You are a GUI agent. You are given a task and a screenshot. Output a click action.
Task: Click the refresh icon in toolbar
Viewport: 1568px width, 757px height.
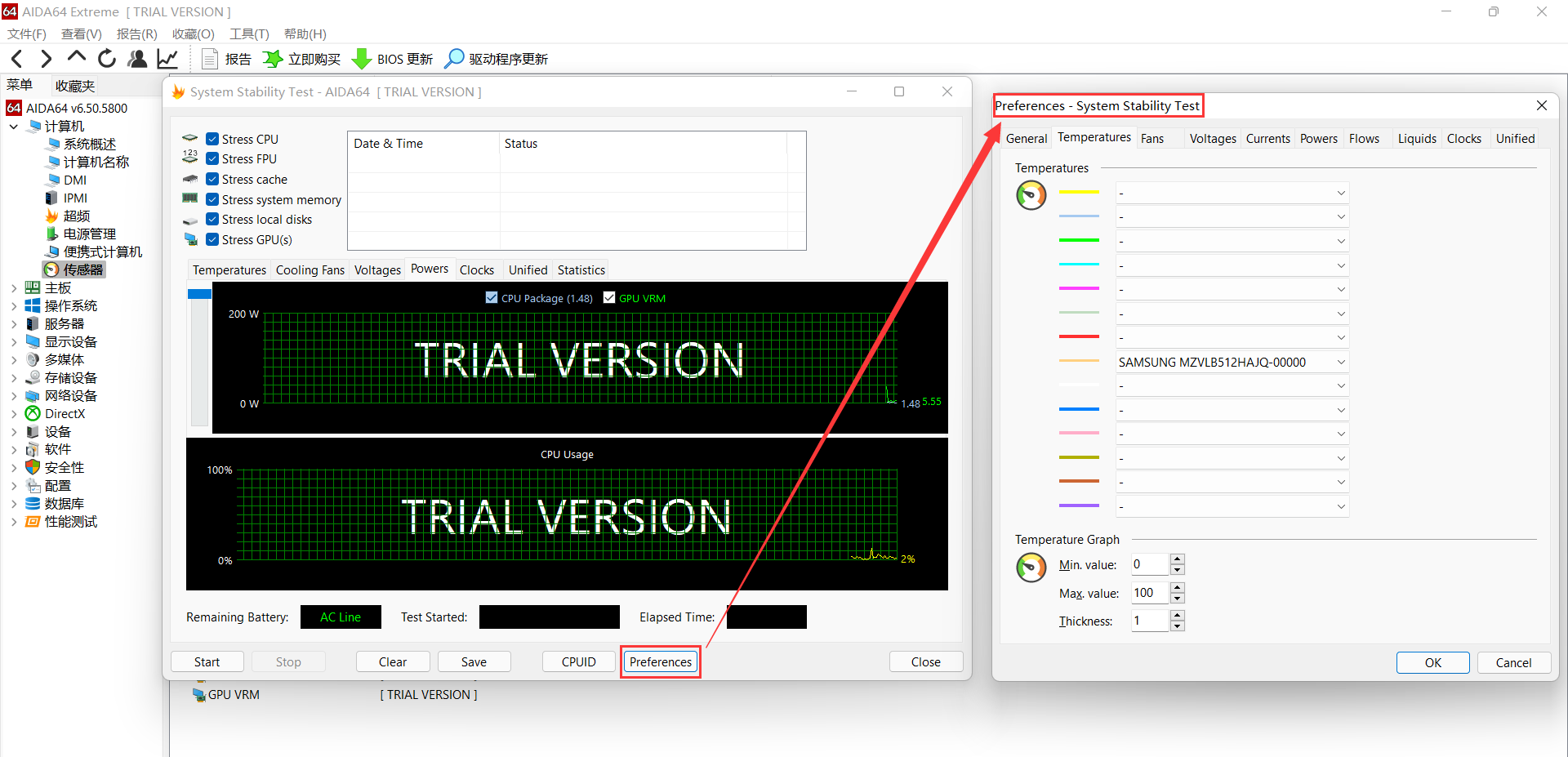click(107, 59)
